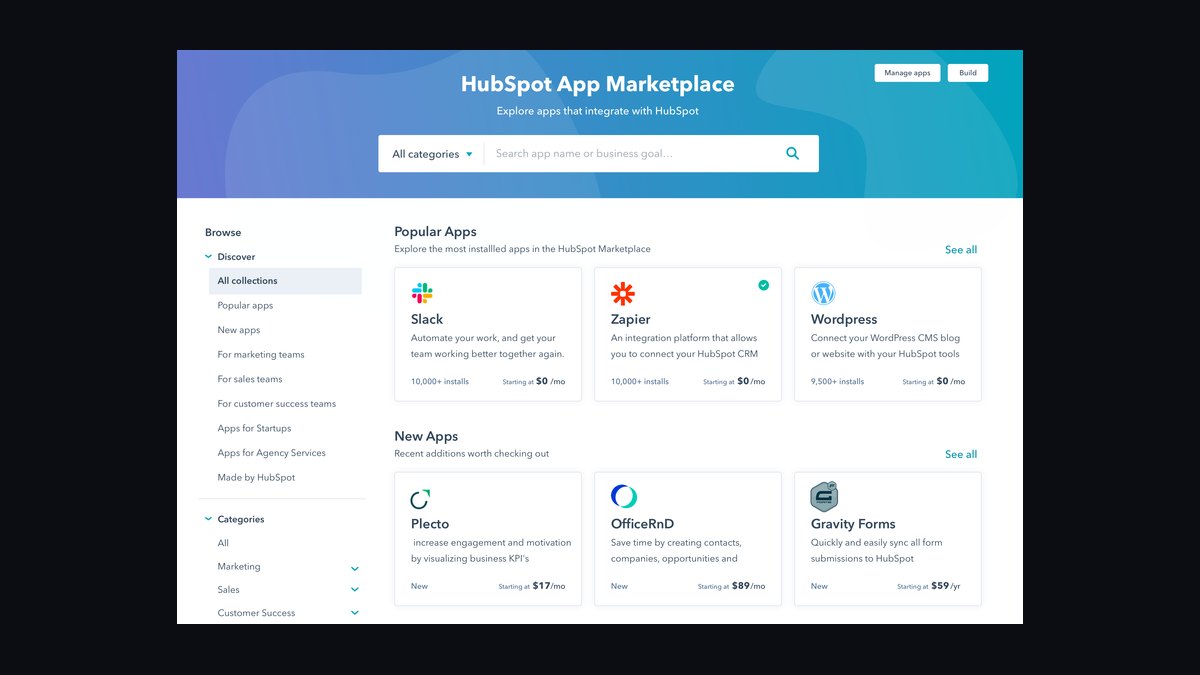Open Made by HubSpot collection
Screen dimensions: 1200x675
tap(257, 478)
